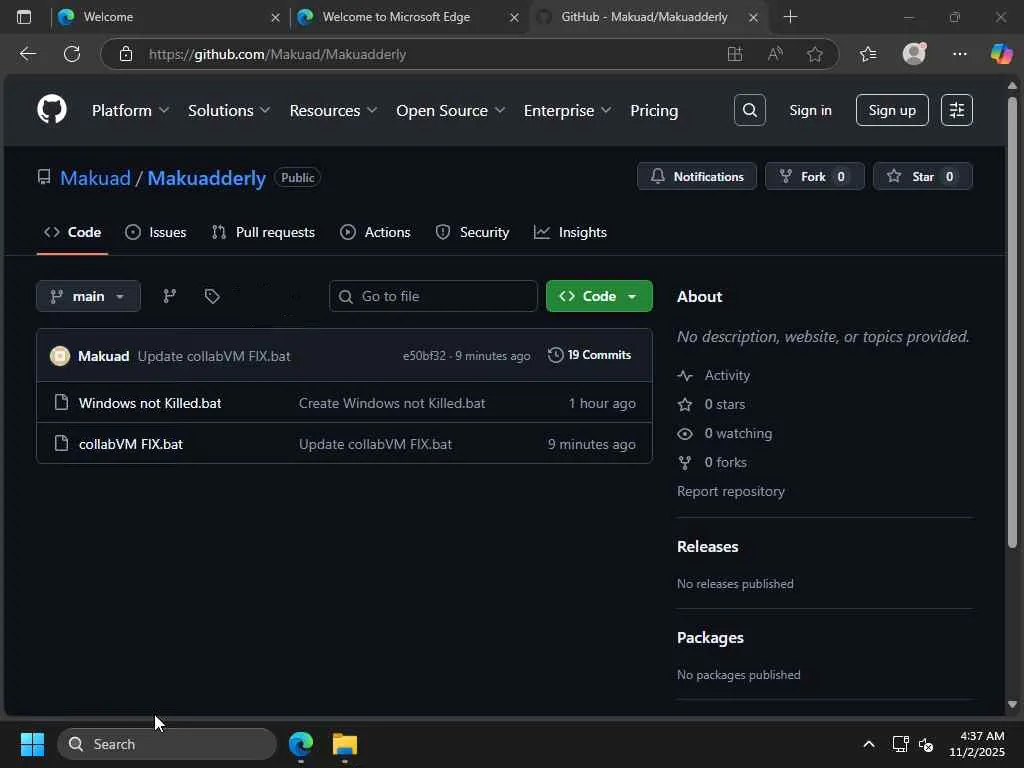This screenshot has height=768, width=1024.
Task: Open Edge settings and more ellipsis
Action: tap(959, 54)
